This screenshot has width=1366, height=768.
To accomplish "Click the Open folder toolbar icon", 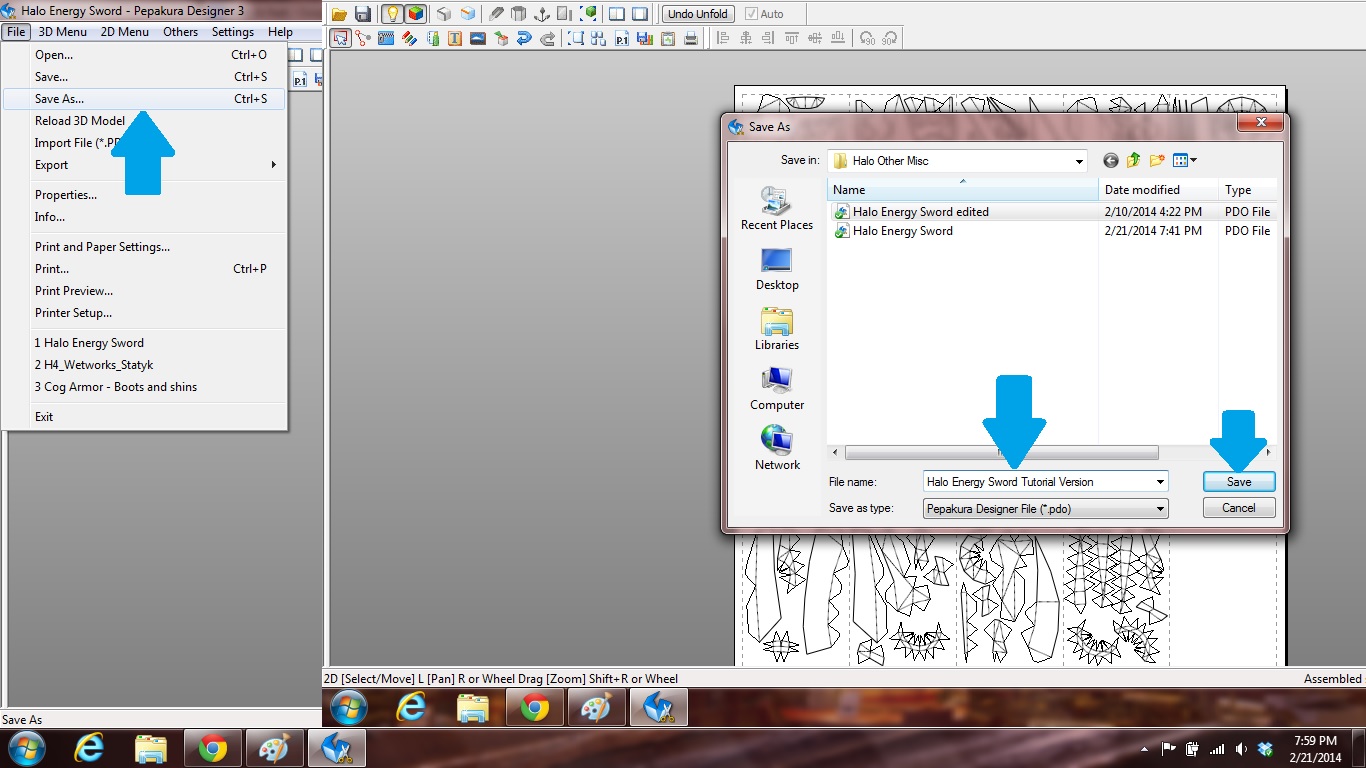I will point(339,14).
